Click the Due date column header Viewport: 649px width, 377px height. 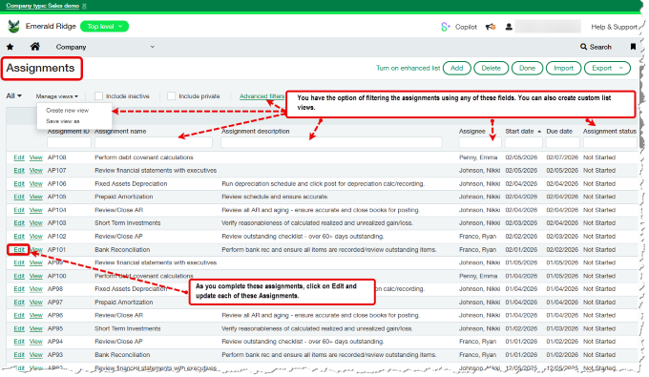[559, 131]
